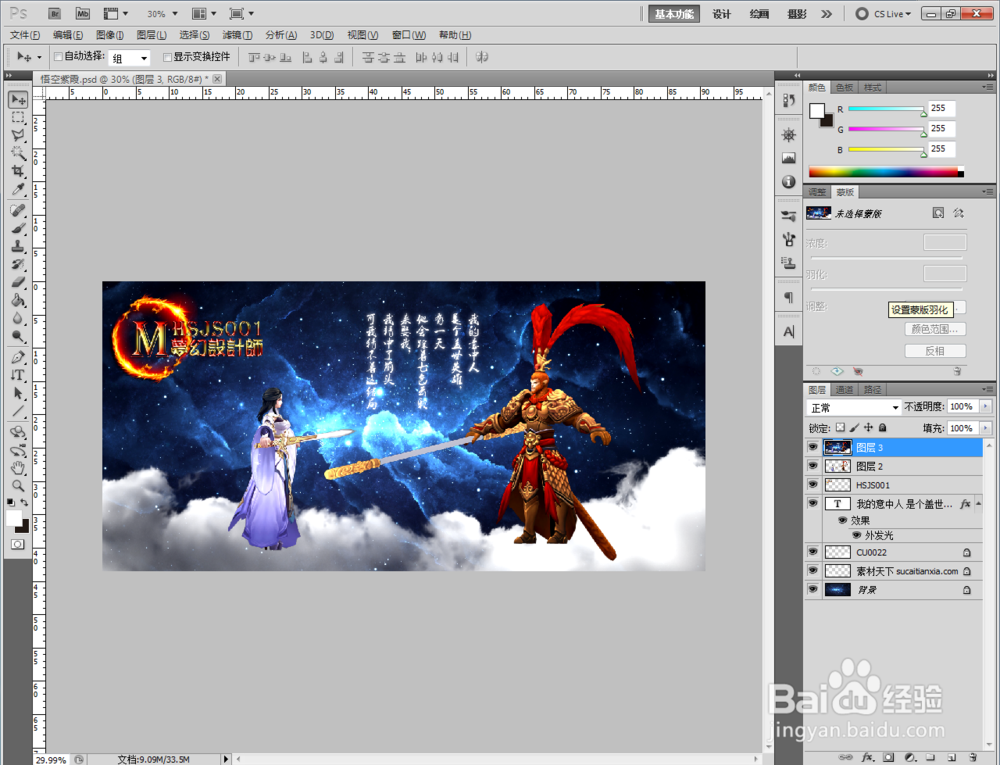The image size is (1000, 765).
Task: Enable the 显示变换控件 checkbox
Action: [x=168, y=57]
